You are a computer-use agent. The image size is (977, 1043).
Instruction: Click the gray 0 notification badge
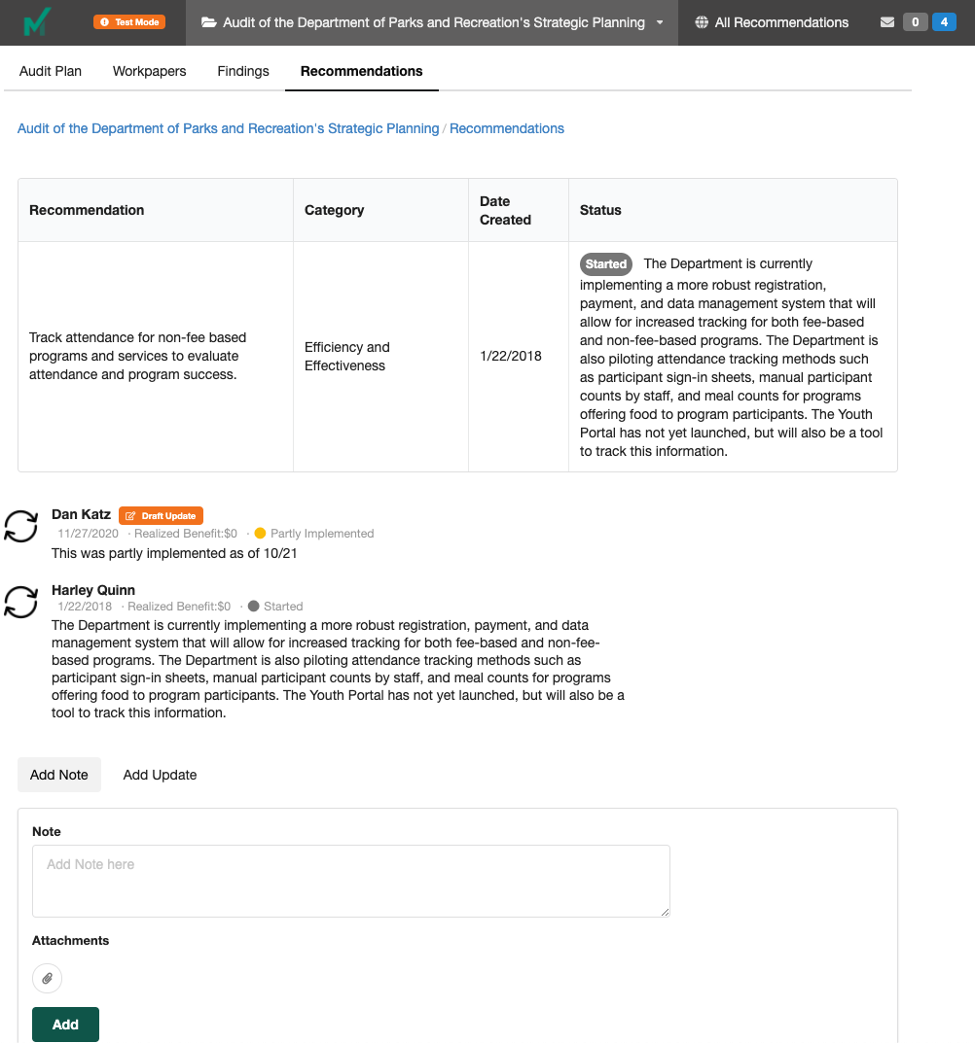915,23
